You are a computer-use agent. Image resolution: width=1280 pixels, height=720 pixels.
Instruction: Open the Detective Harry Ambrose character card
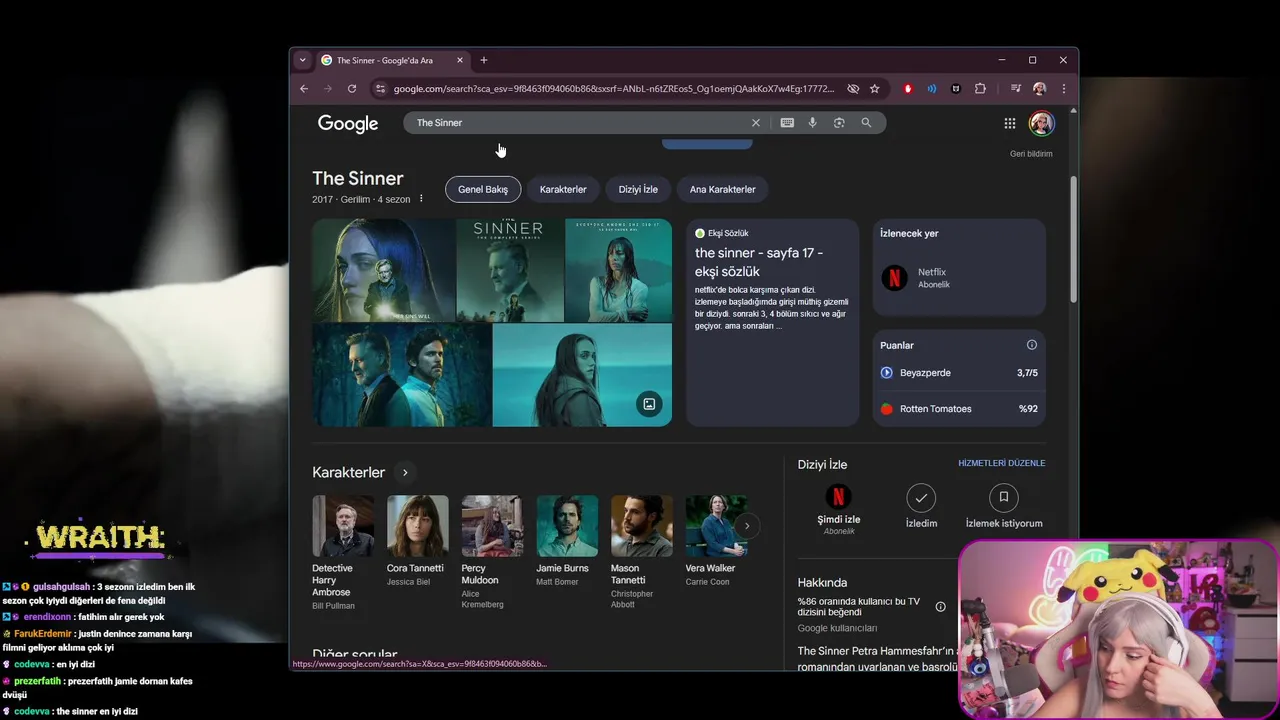[x=343, y=552]
